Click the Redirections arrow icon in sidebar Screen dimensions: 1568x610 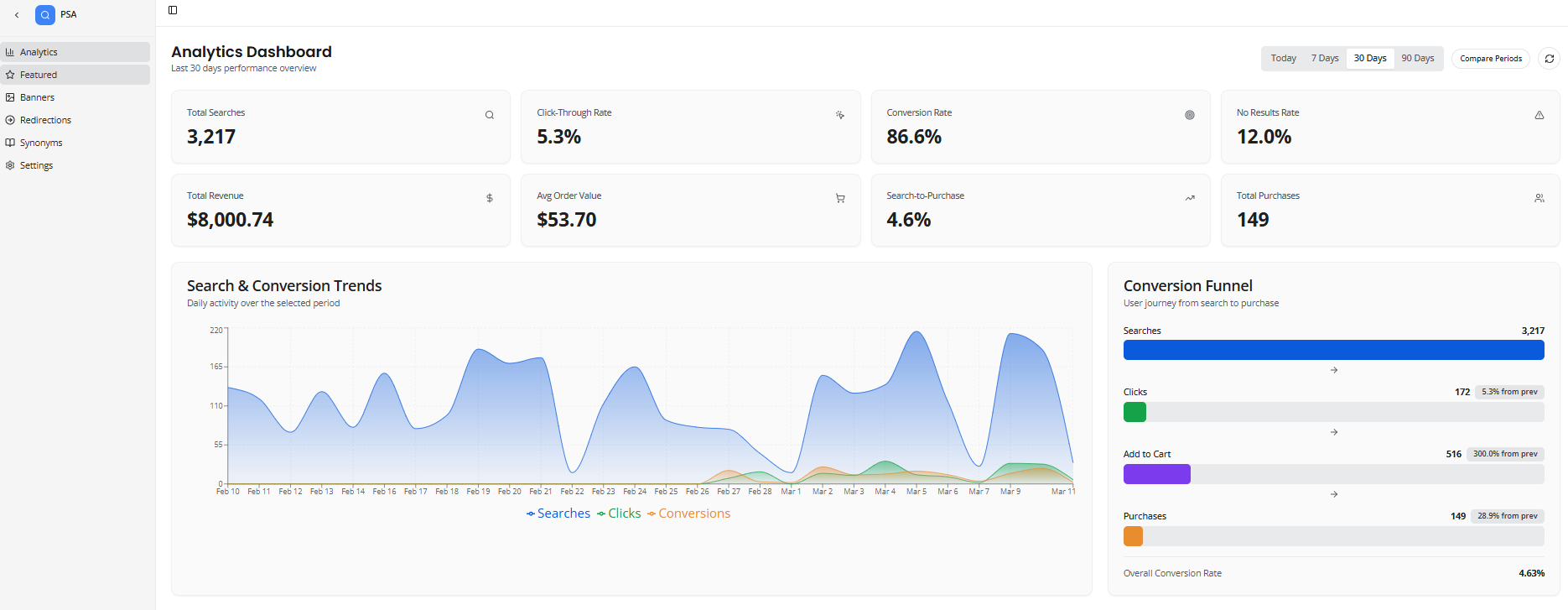tap(10, 120)
